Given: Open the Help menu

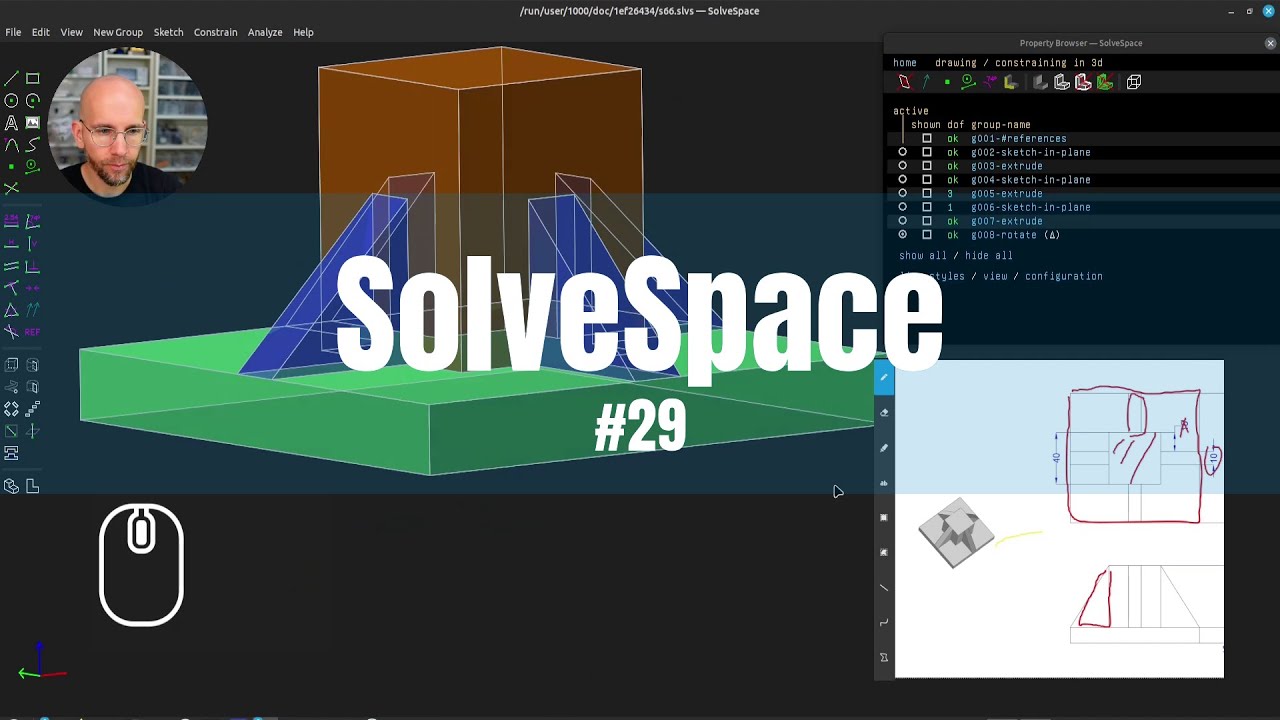Looking at the screenshot, I should point(303,32).
